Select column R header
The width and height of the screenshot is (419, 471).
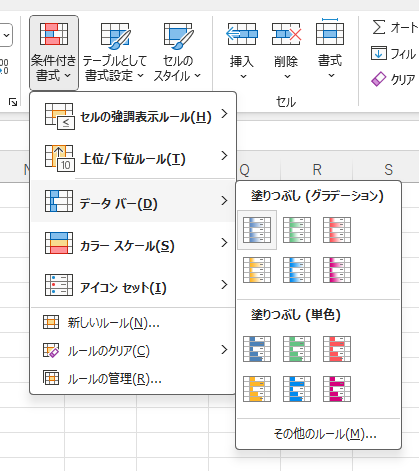pos(317,169)
